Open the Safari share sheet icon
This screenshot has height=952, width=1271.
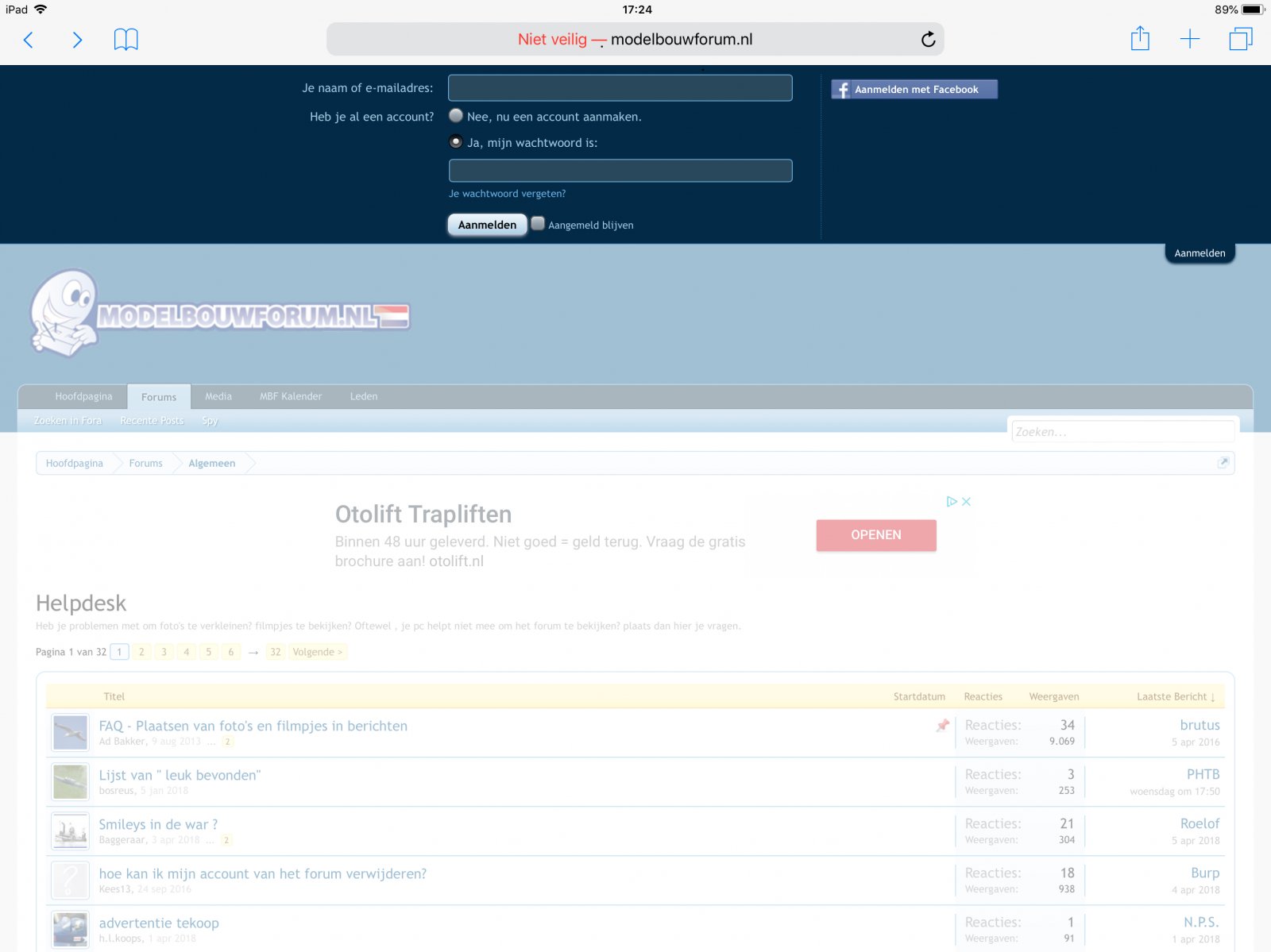click(1140, 38)
